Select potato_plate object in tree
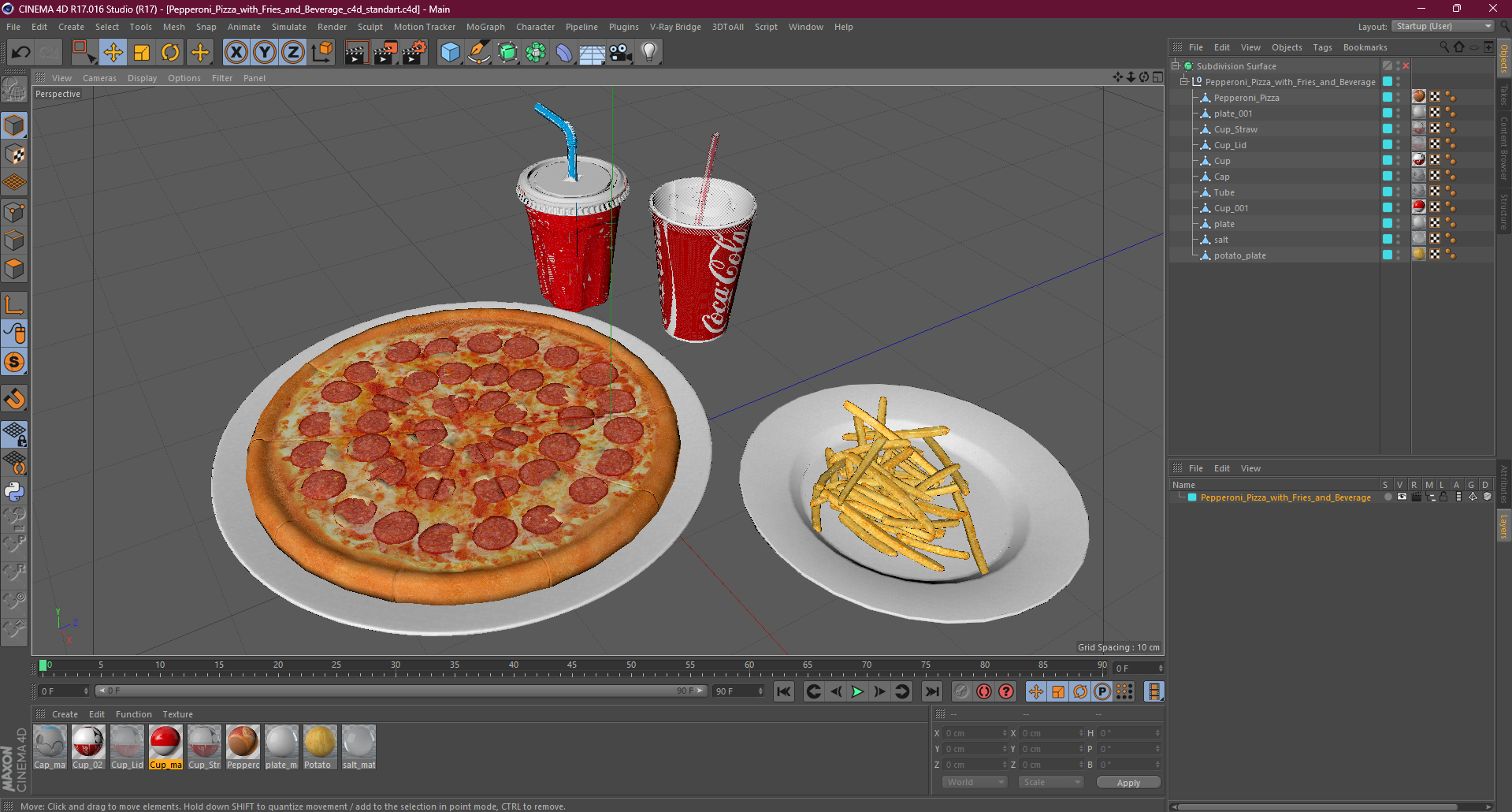The width and height of the screenshot is (1512, 812). (1239, 255)
